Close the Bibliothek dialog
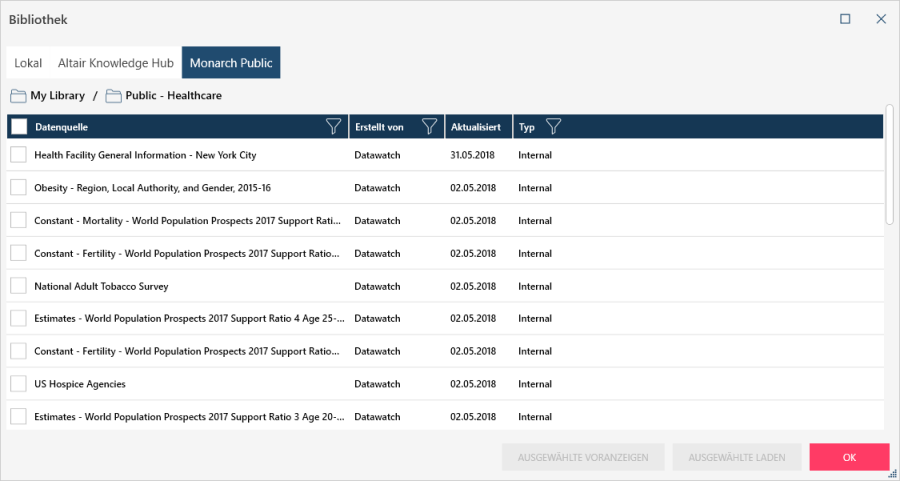 tap(881, 19)
